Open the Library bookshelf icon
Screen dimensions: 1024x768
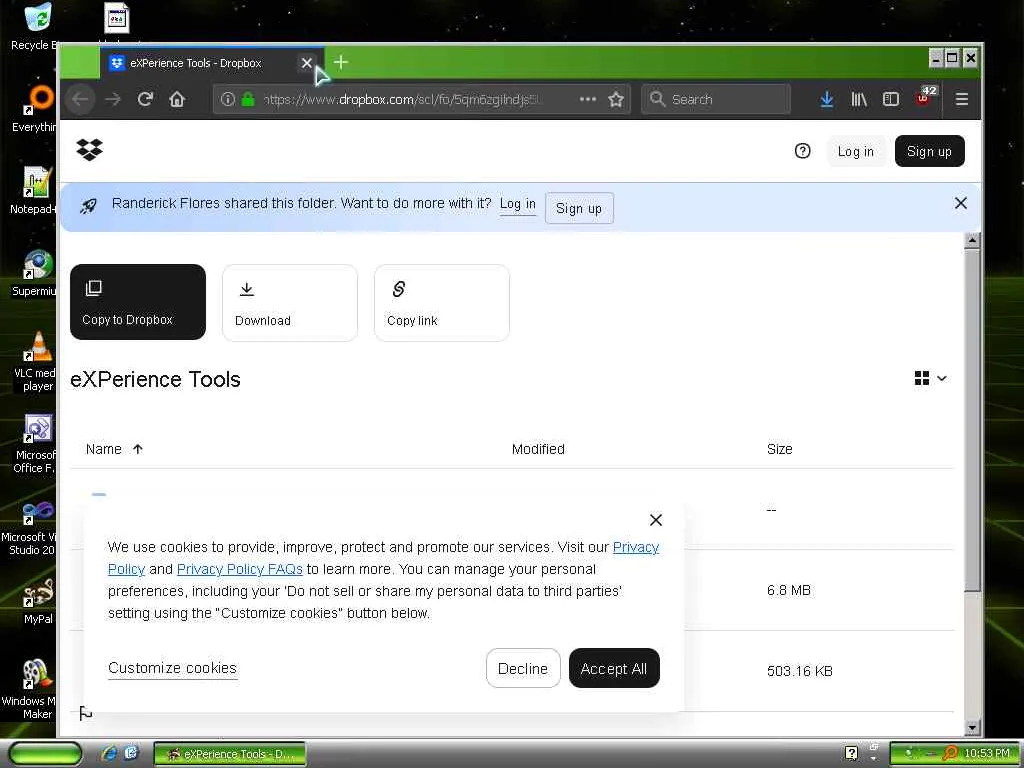point(859,99)
